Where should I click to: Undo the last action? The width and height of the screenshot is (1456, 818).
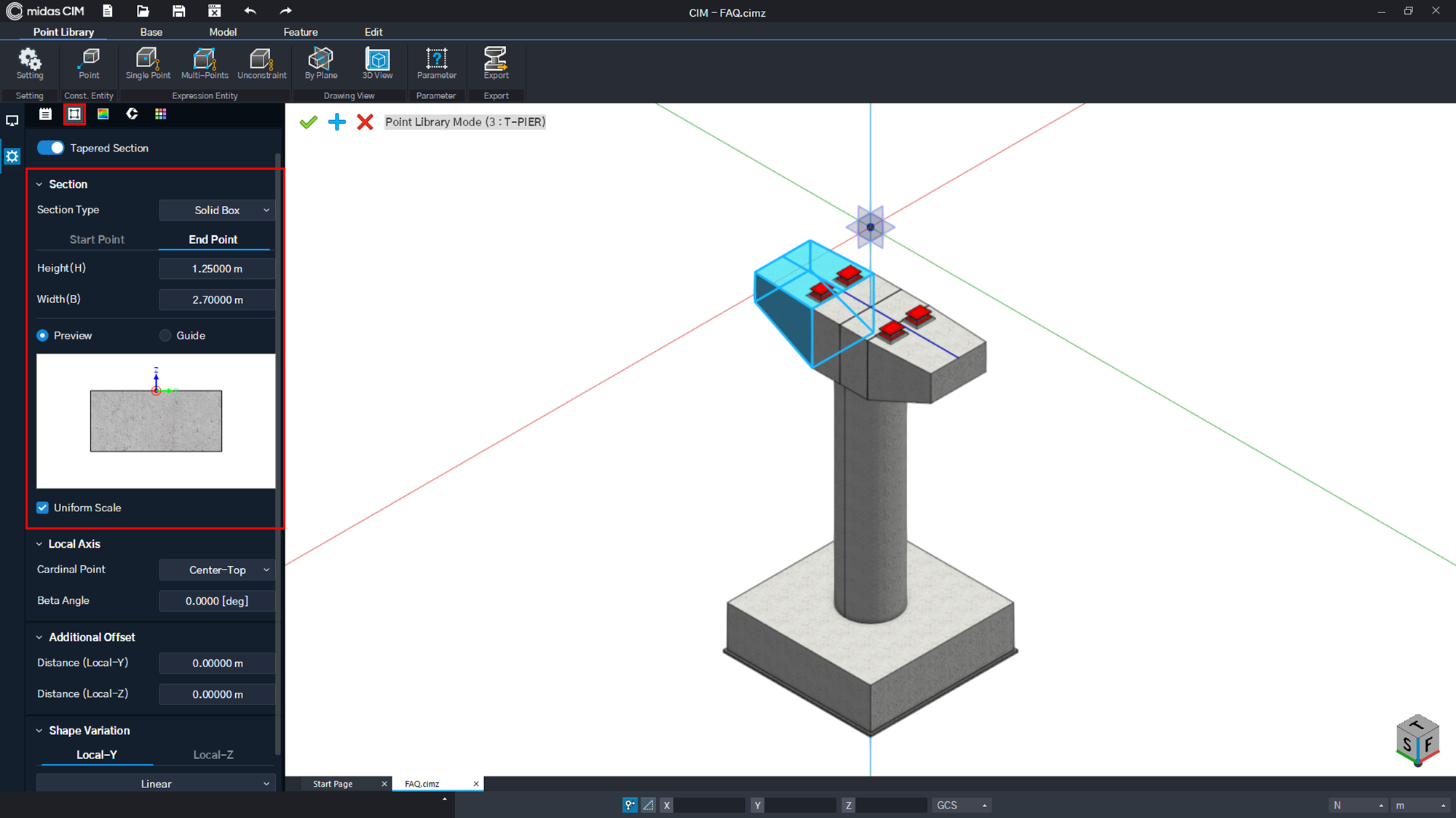point(250,11)
